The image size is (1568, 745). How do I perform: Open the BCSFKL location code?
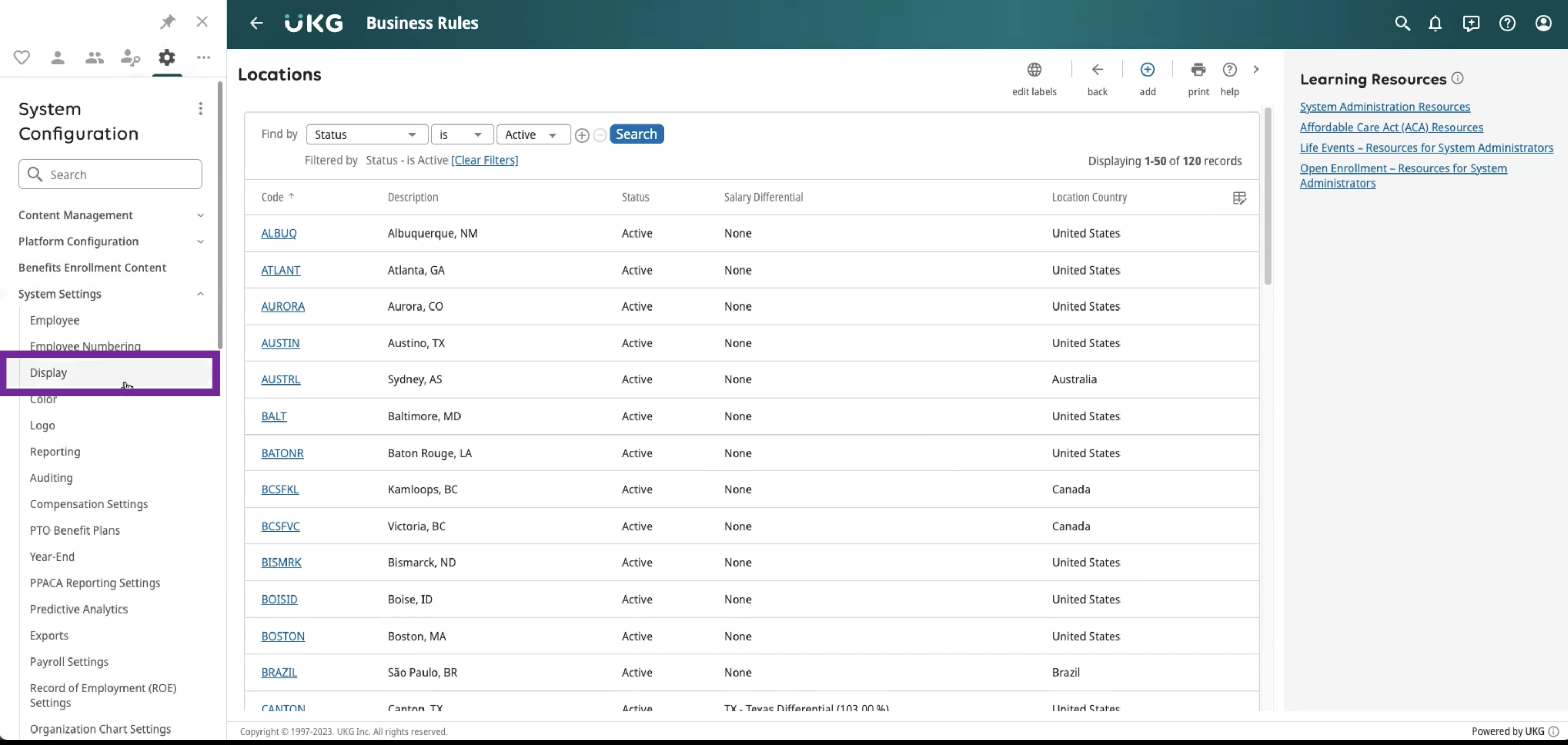(x=280, y=489)
